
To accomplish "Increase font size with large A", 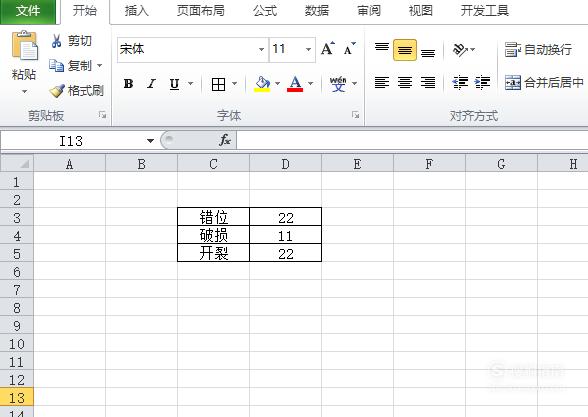I will 327,49.
